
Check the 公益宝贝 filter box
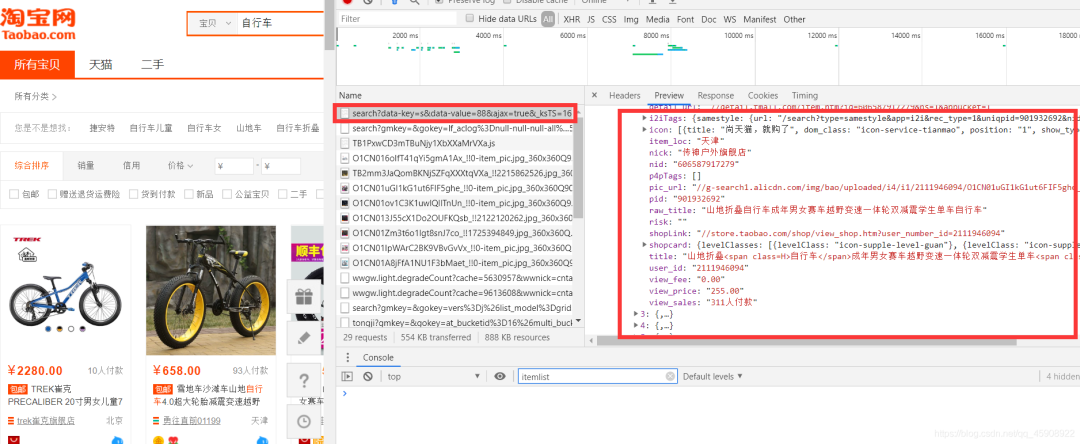[225, 195]
